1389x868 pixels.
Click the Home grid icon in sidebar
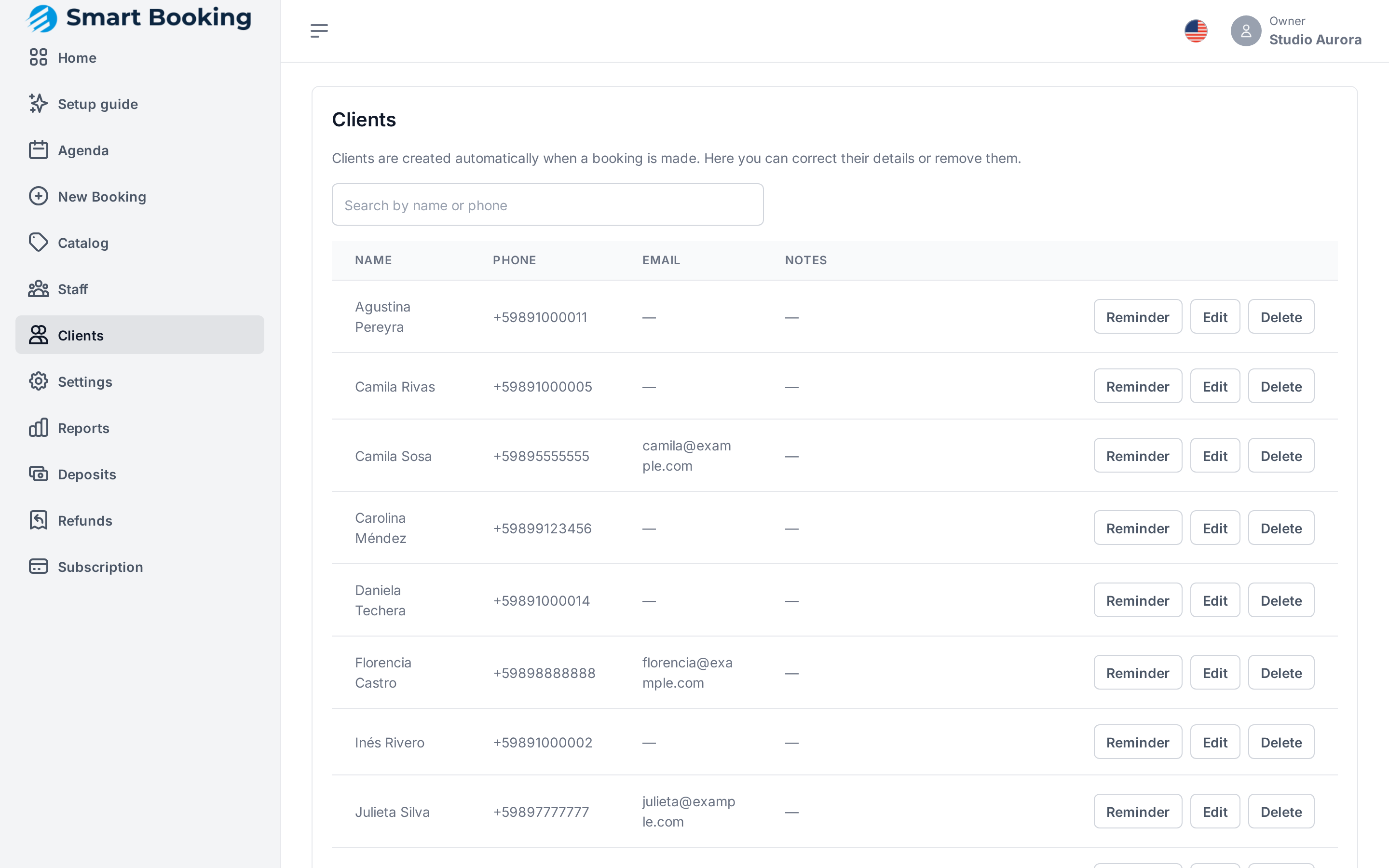click(39, 57)
